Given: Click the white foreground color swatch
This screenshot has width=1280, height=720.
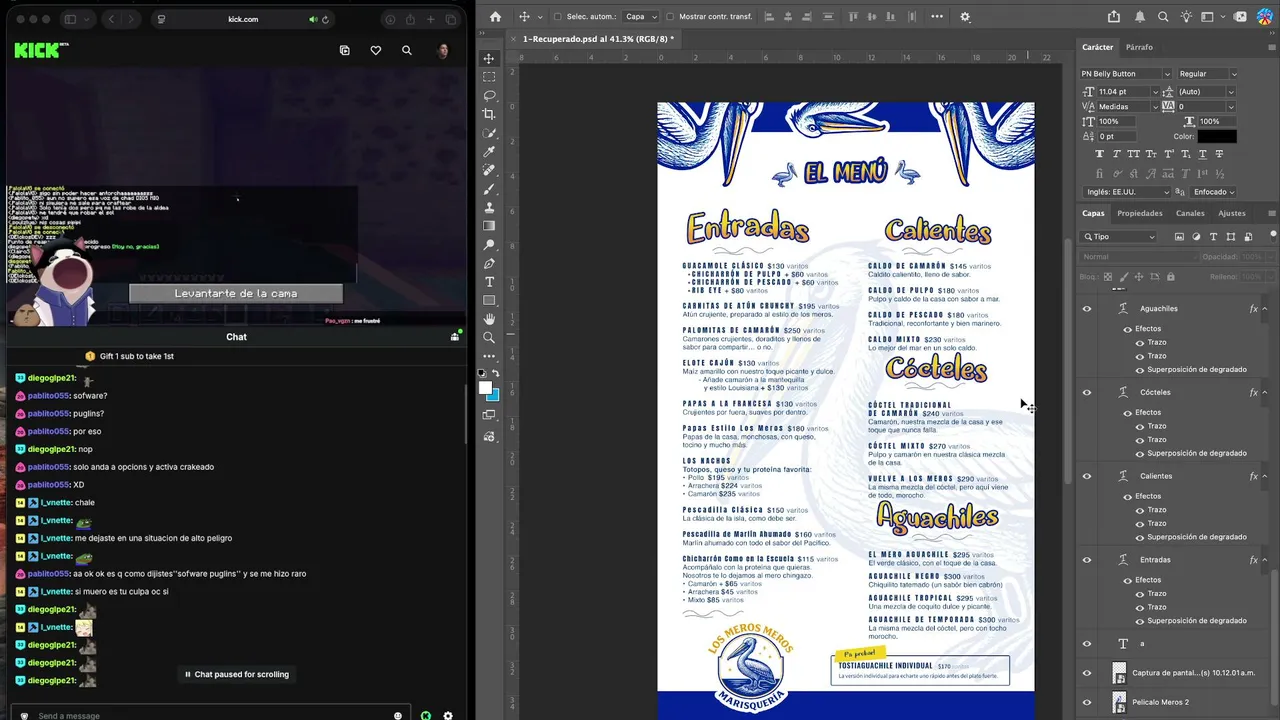Looking at the screenshot, I should pyautogui.click(x=485, y=388).
